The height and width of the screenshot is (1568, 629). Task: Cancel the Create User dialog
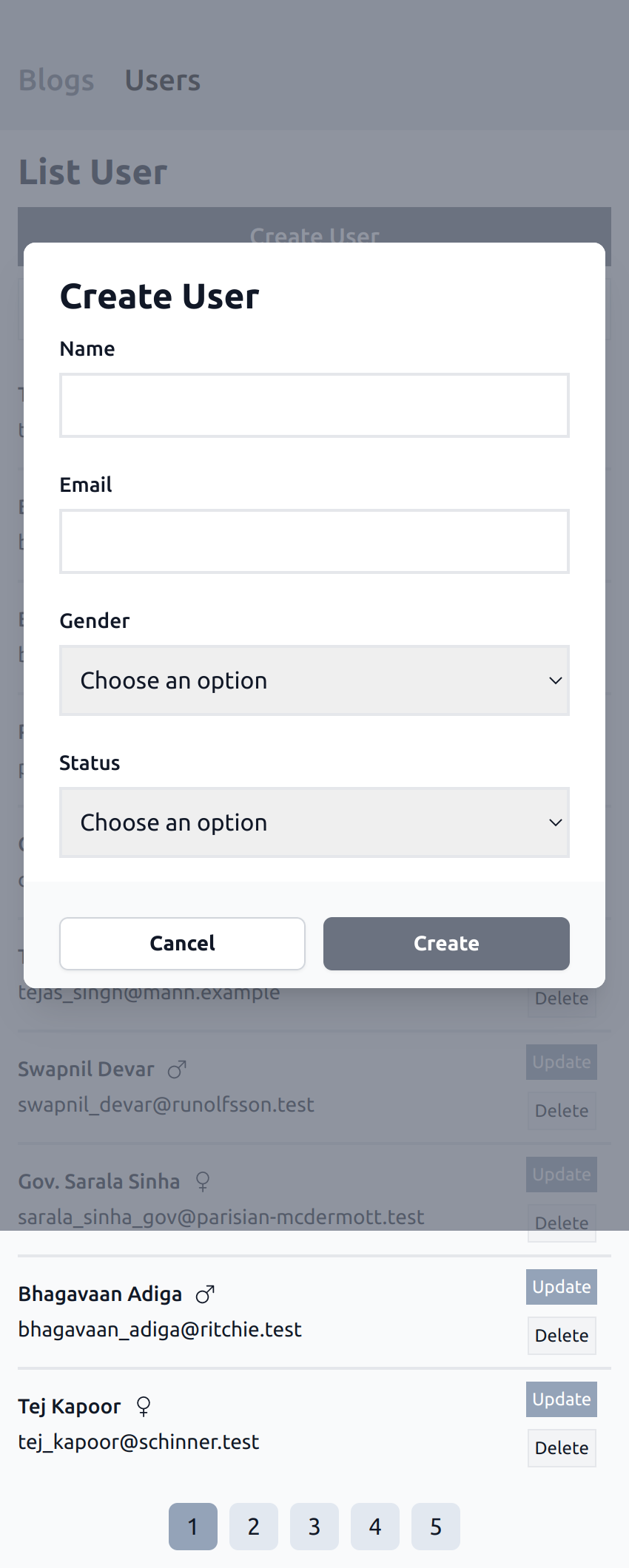182,944
